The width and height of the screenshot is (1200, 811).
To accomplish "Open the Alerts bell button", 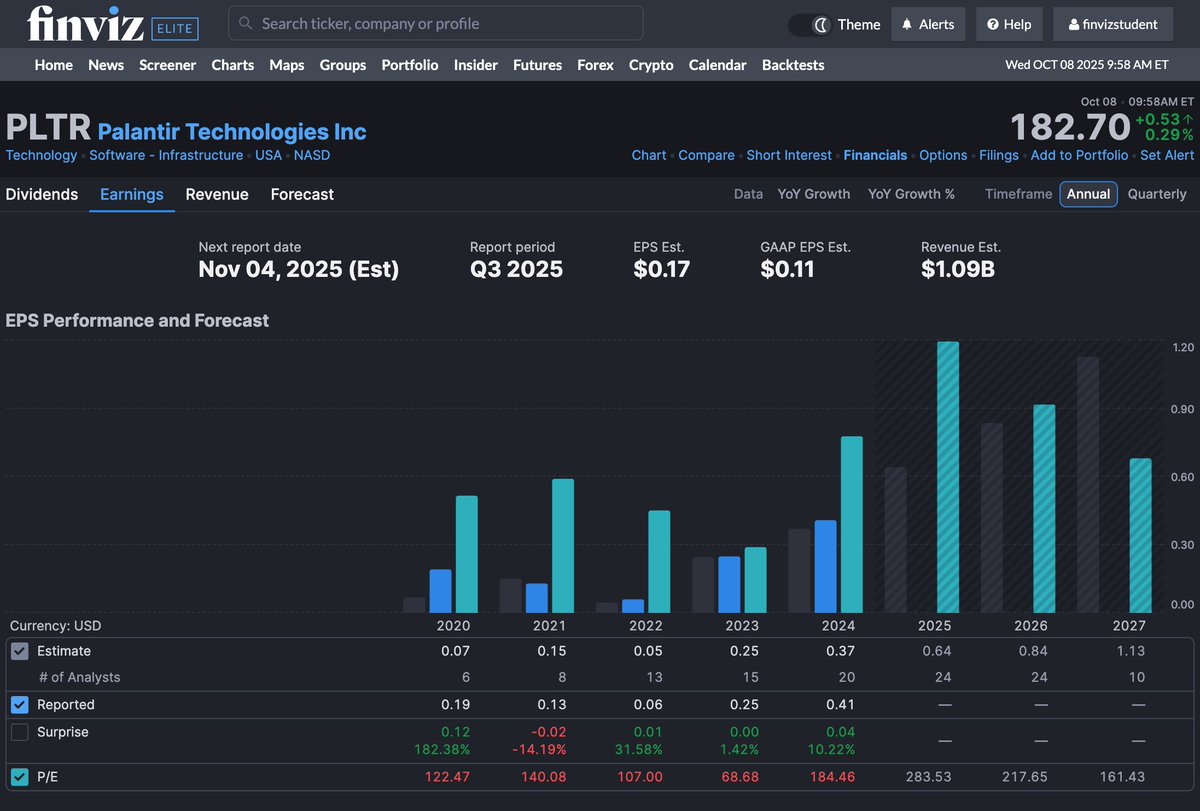I will click(x=929, y=24).
